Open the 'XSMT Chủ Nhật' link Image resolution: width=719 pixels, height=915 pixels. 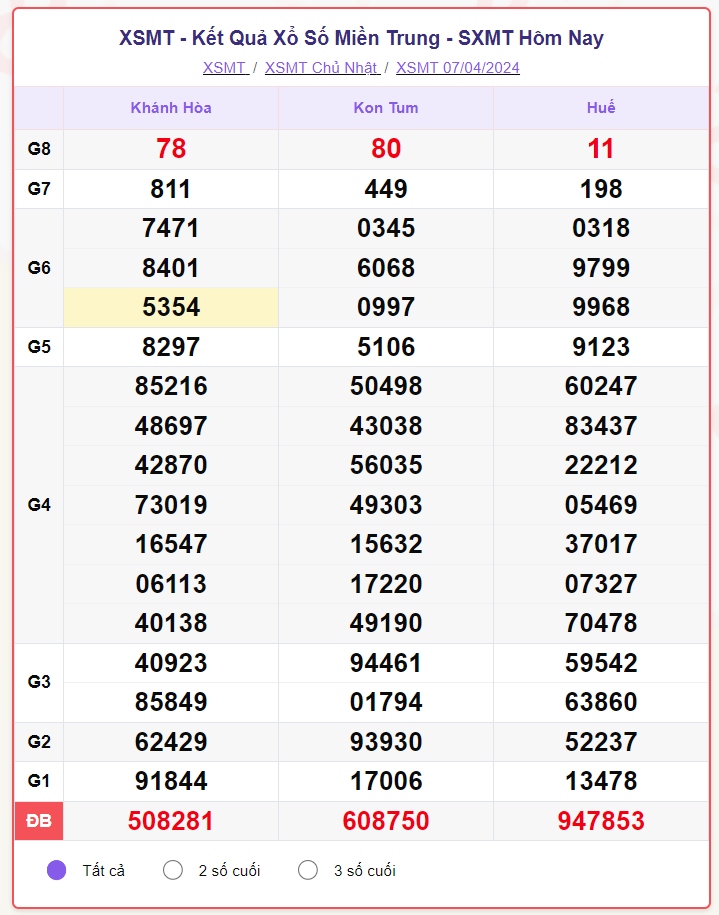click(322, 68)
